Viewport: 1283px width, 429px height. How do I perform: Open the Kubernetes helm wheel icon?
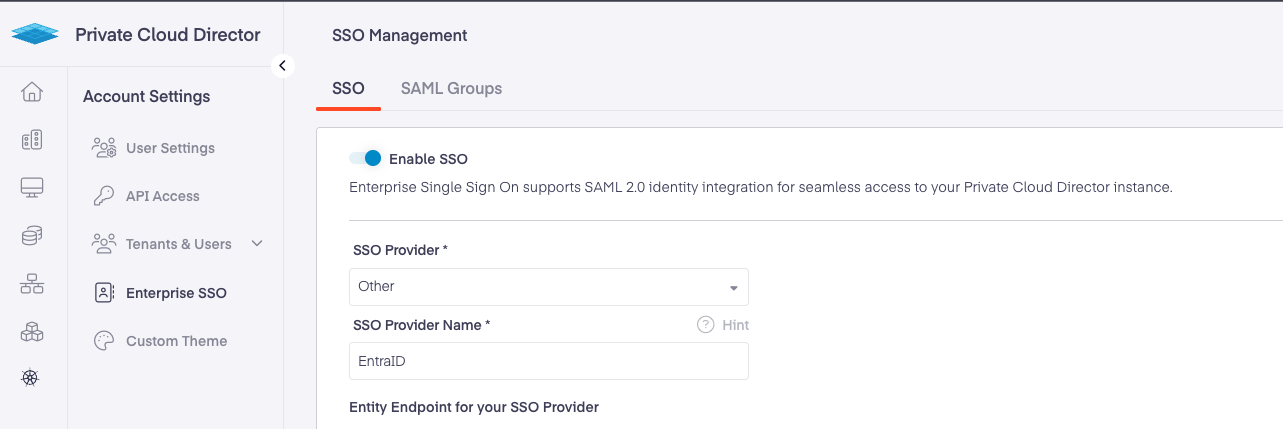click(x=30, y=378)
